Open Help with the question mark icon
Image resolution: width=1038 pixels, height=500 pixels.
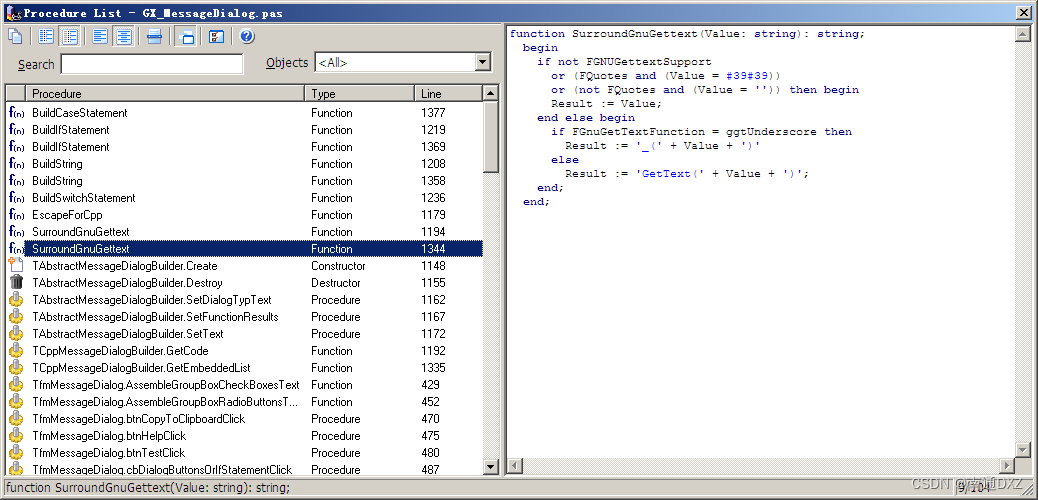pyautogui.click(x=248, y=36)
